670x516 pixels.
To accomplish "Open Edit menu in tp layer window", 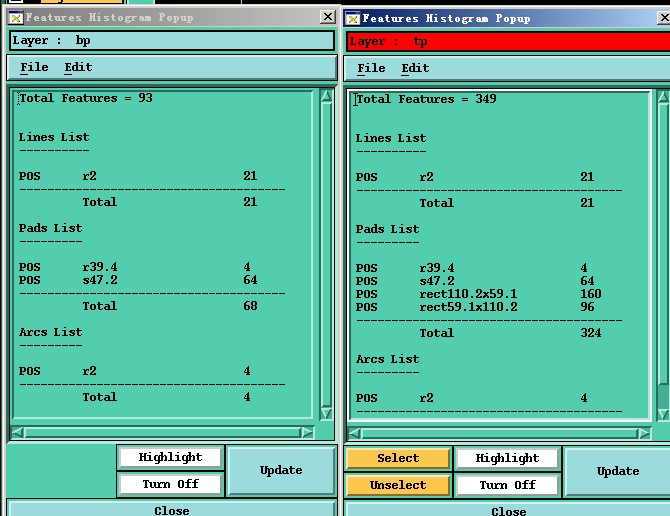I will (415, 68).
